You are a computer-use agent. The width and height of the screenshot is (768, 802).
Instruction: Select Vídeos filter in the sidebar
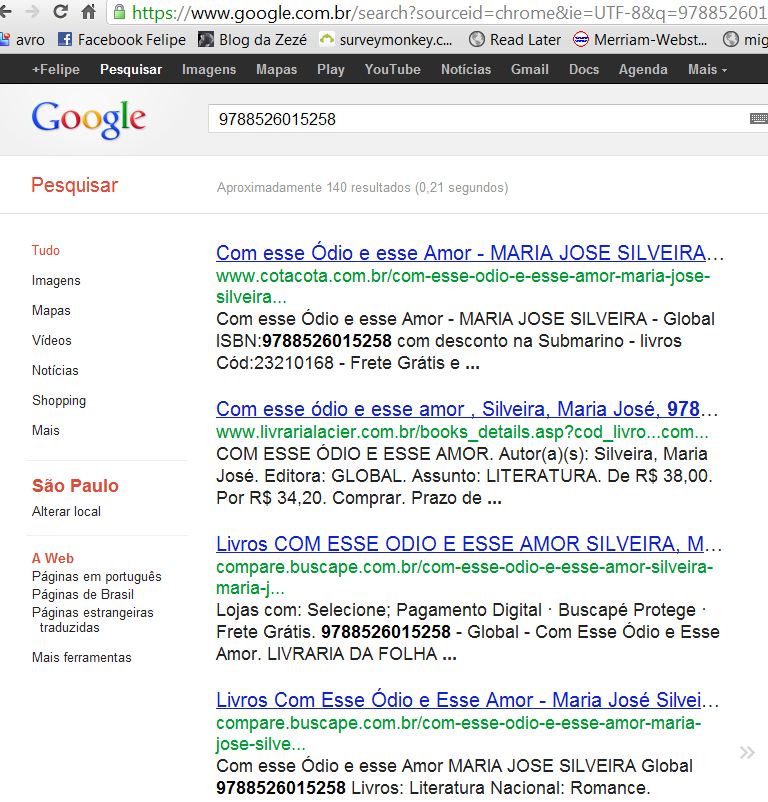pyautogui.click(x=52, y=340)
